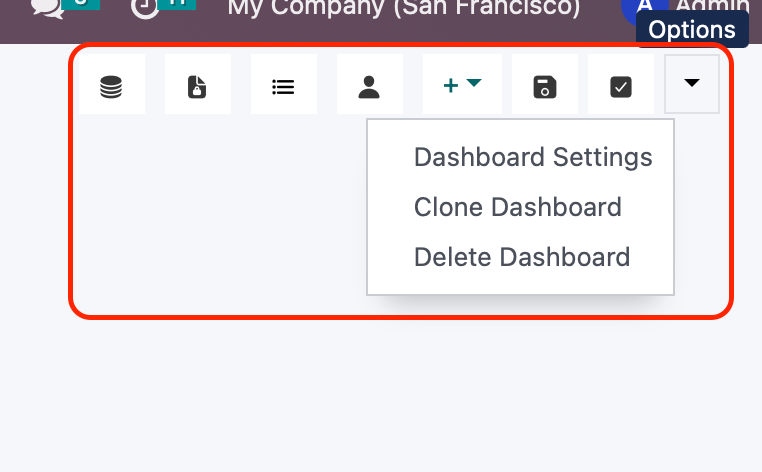The height and width of the screenshot is (472, 762).
Task: Open the activities clock icon
Action: (144, 7)
